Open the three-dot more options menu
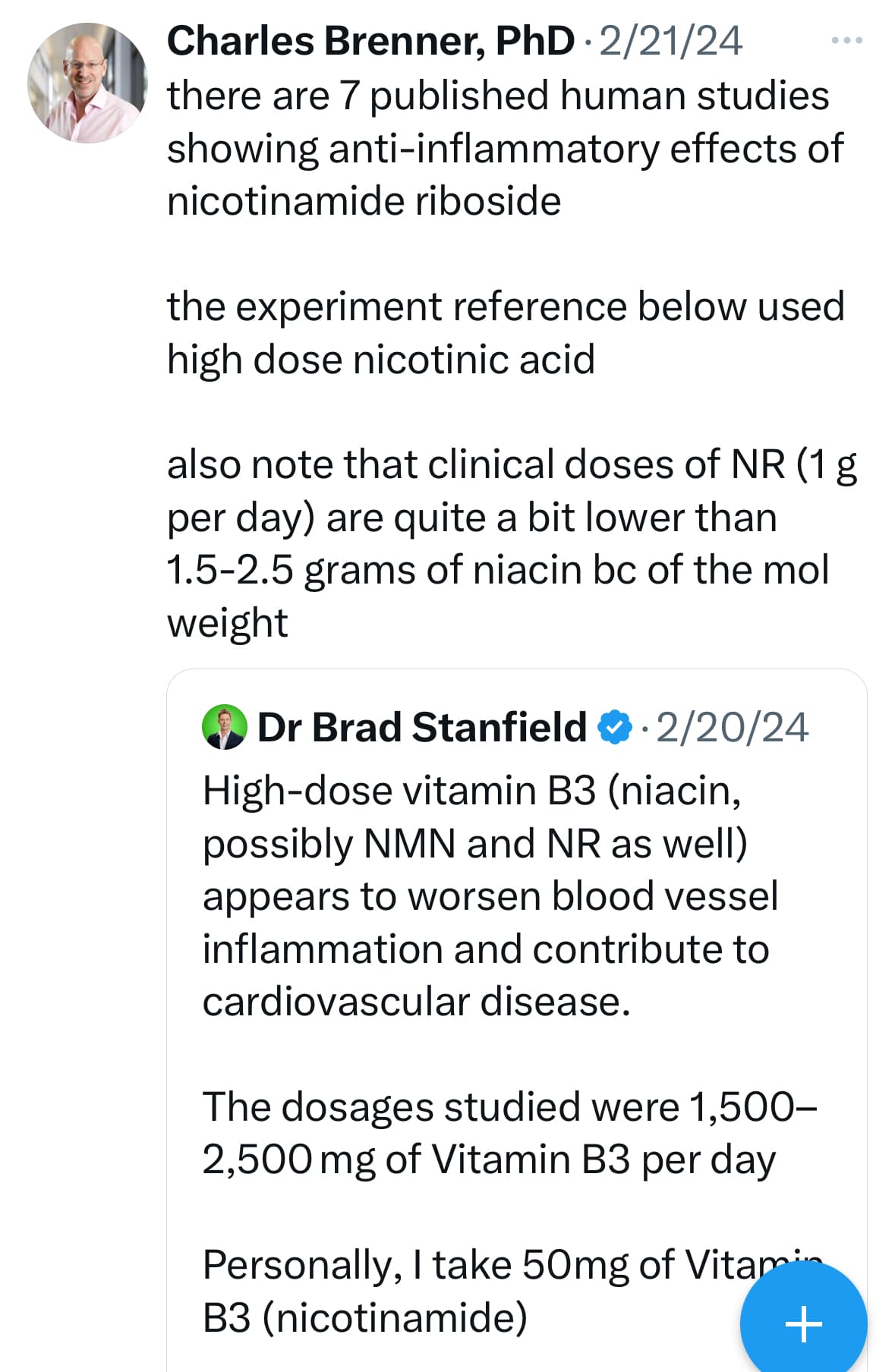This screenshot has width=895, height=1372. pyautogui.click(x=846, y=40)
